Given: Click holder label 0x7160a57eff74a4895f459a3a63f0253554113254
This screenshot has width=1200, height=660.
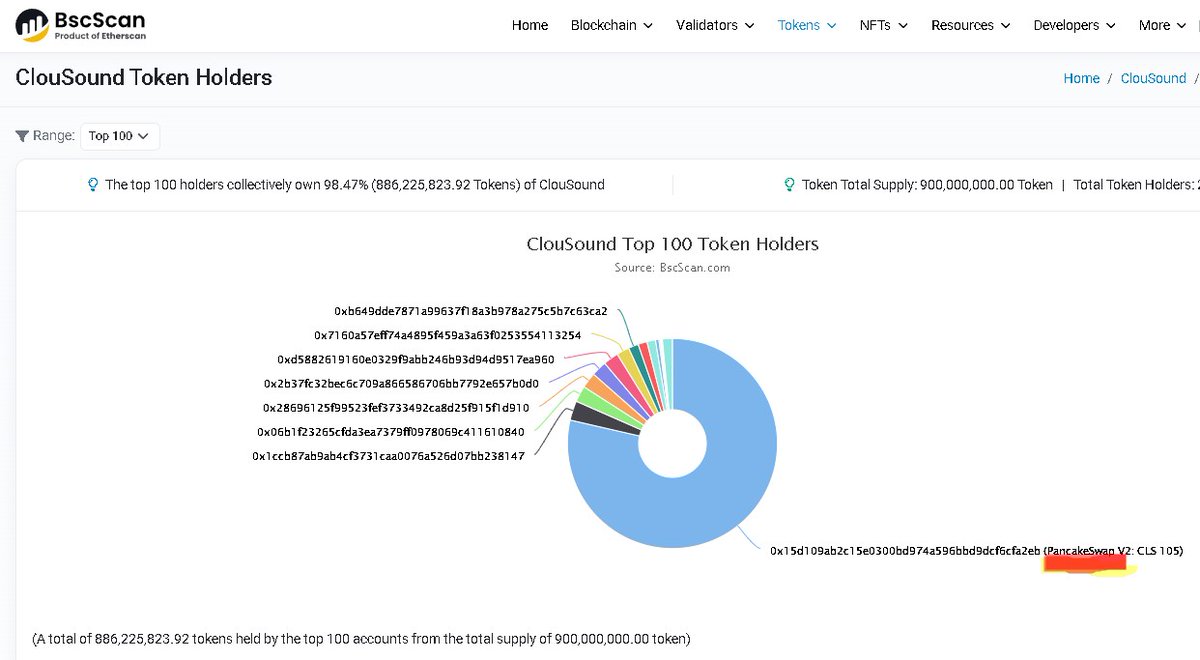Looking at the screenshot, I should 447,335.
